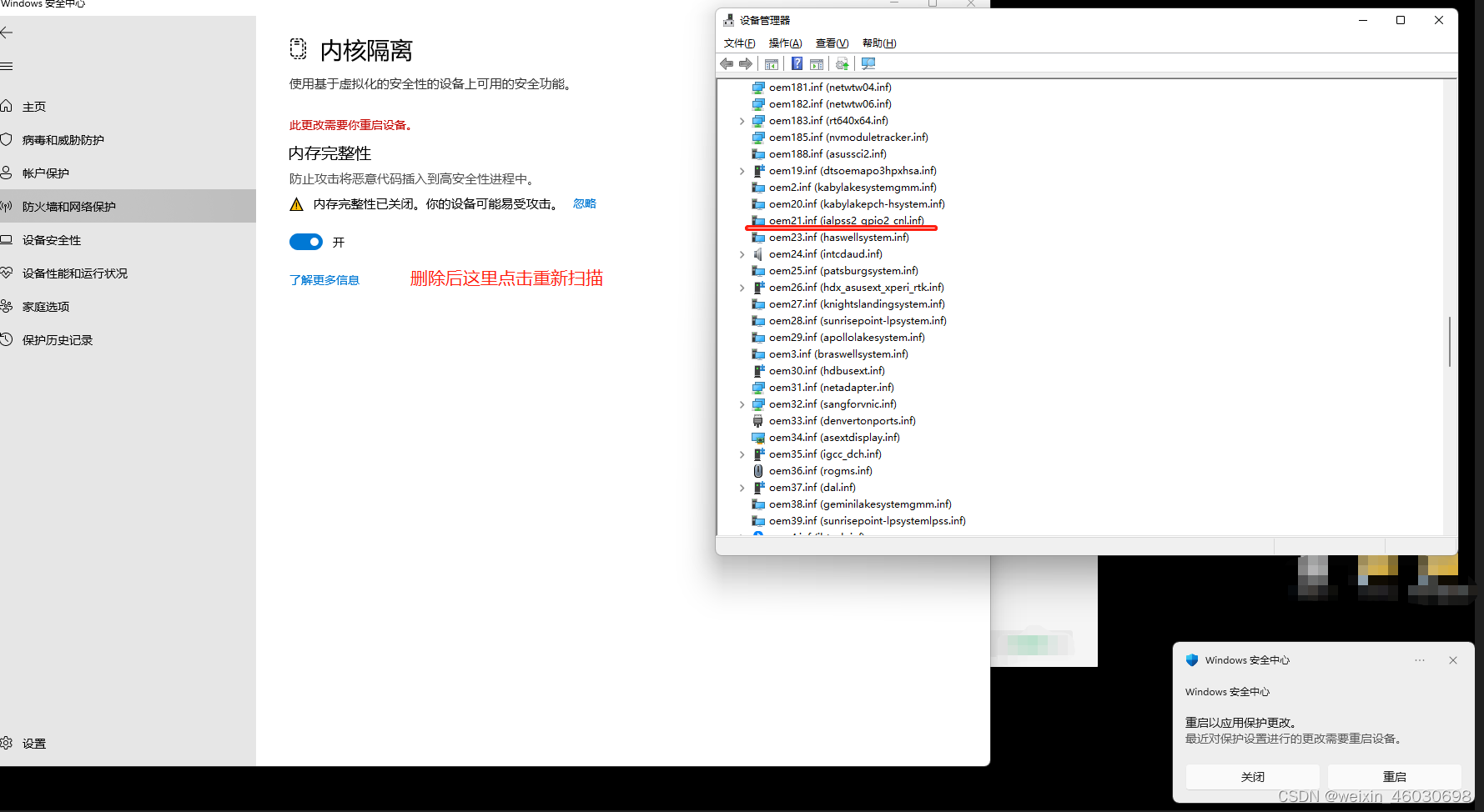Select oem181.inf (netwtw04.inf) row
Image resolution: width=1484 pixels, height=812 pixels.
click(822, 88)
